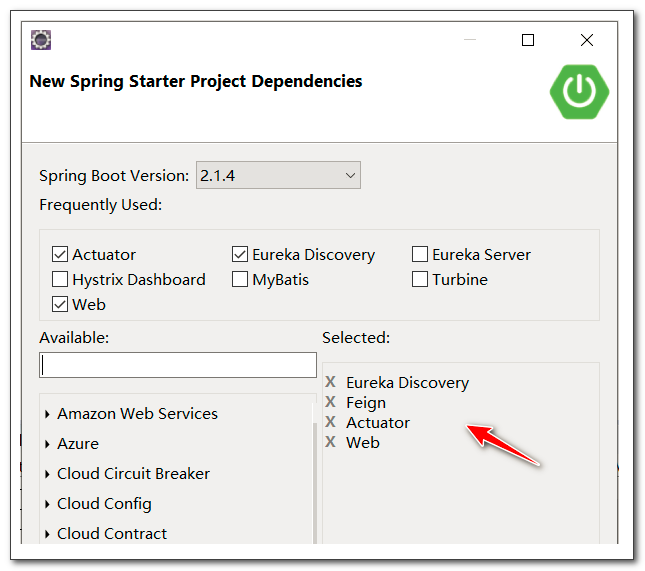Maximize the dependencies dialog window
Screen dimensions: 645x571
point(528,40)
